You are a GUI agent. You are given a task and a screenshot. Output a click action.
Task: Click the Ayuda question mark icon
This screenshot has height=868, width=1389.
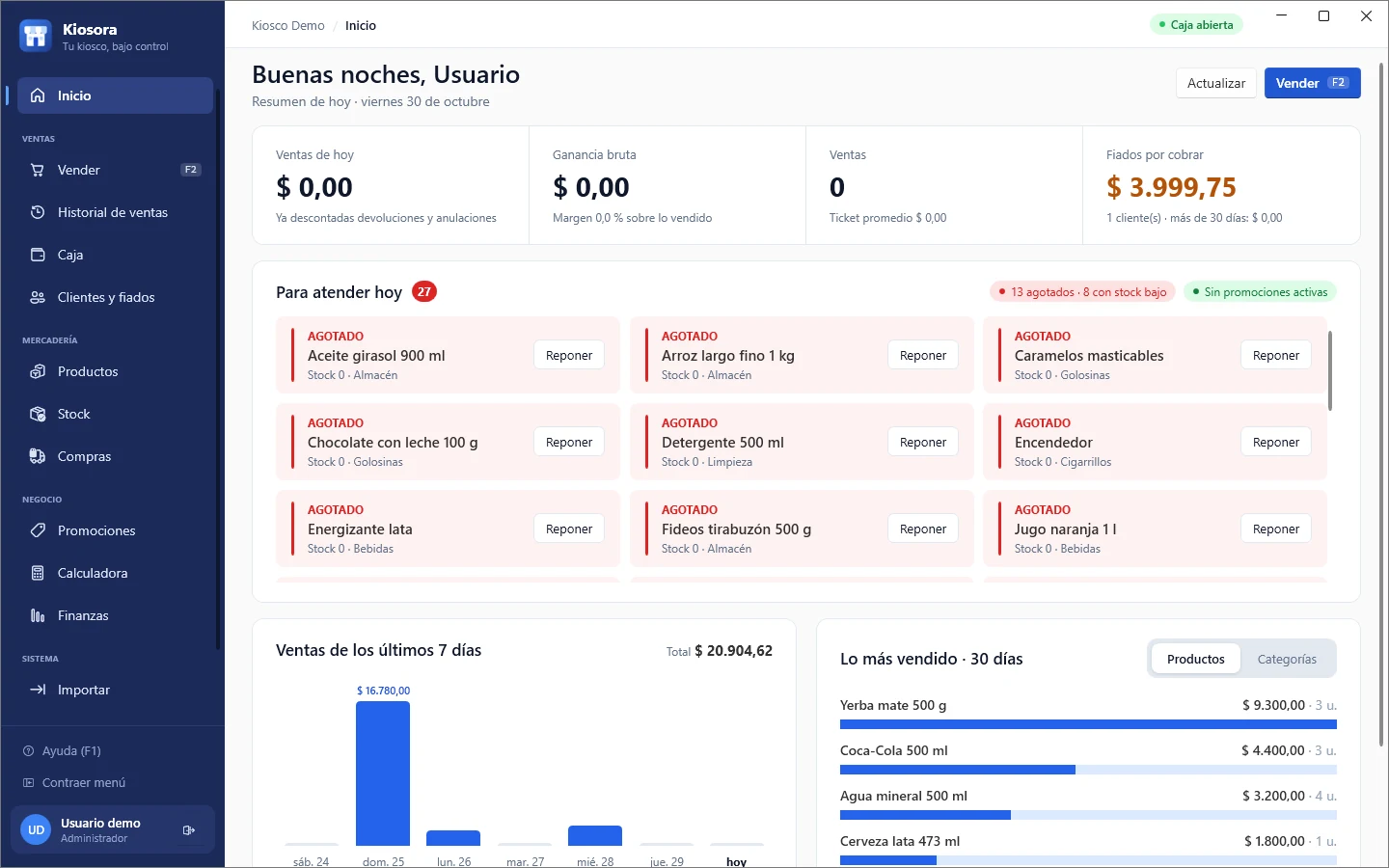(28, 751)
